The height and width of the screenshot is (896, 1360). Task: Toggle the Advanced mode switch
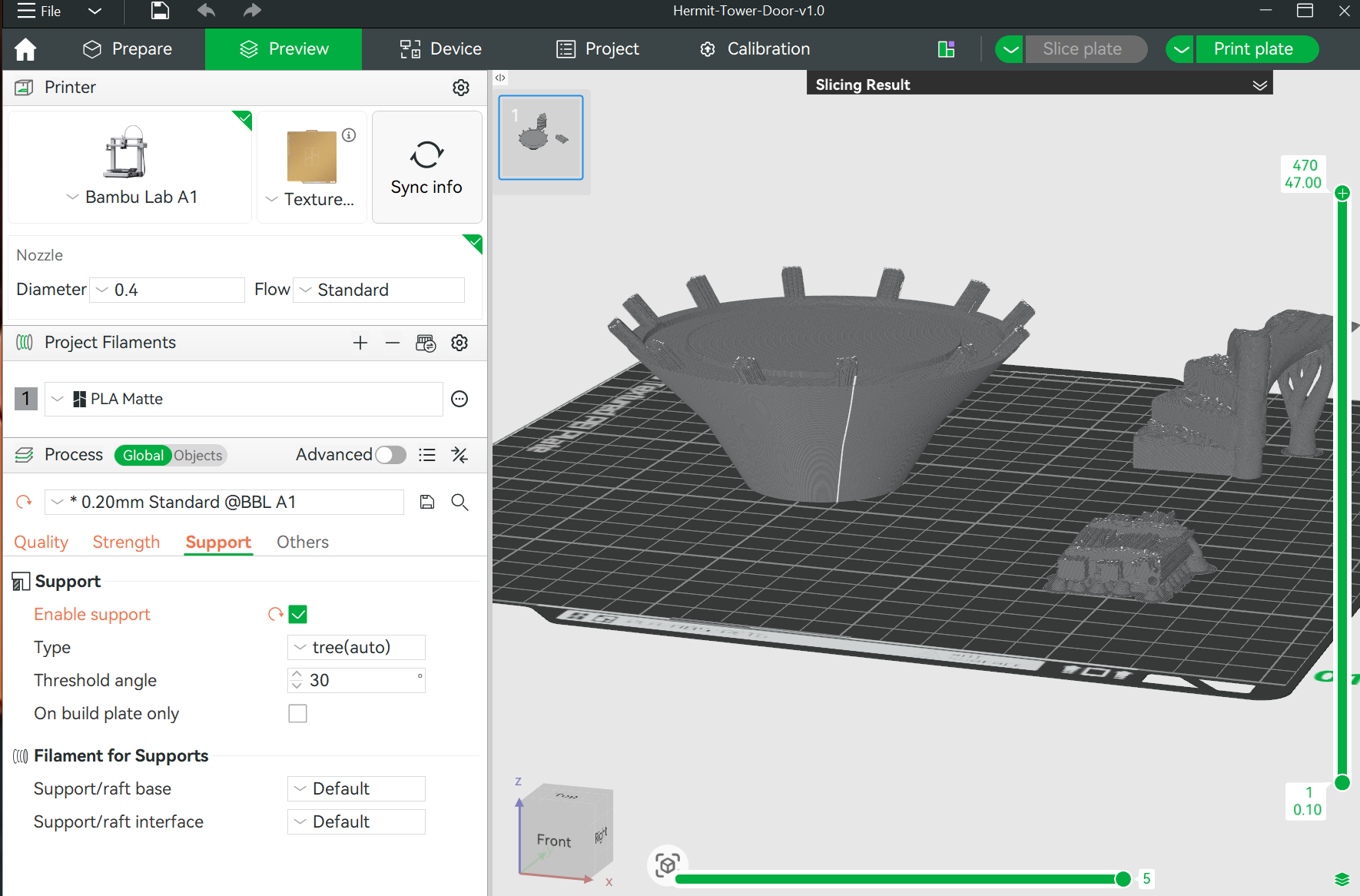click(390, 455)
